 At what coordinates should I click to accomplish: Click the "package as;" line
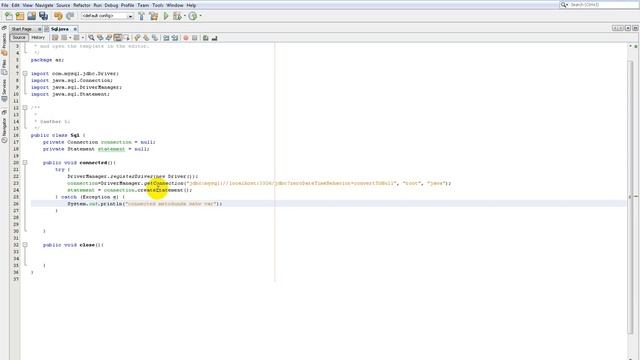47,60
